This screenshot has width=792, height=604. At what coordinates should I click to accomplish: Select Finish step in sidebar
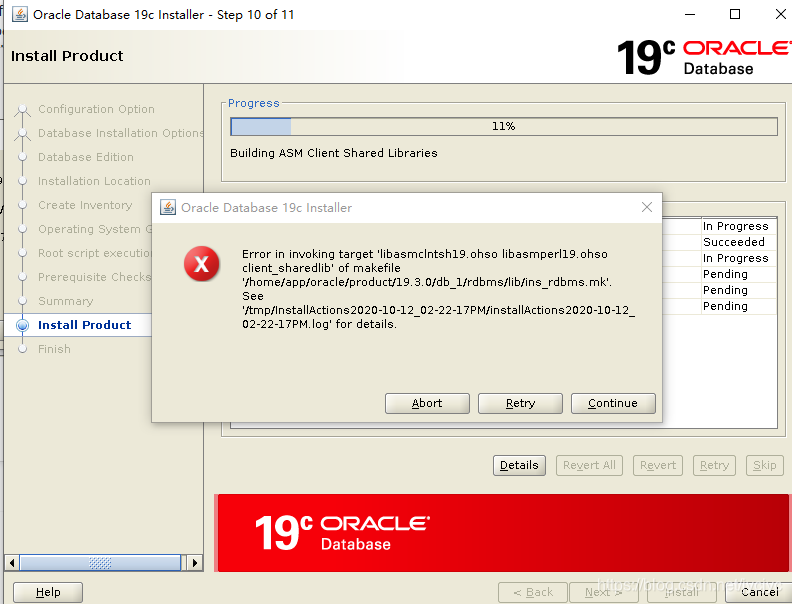point(54,349)
